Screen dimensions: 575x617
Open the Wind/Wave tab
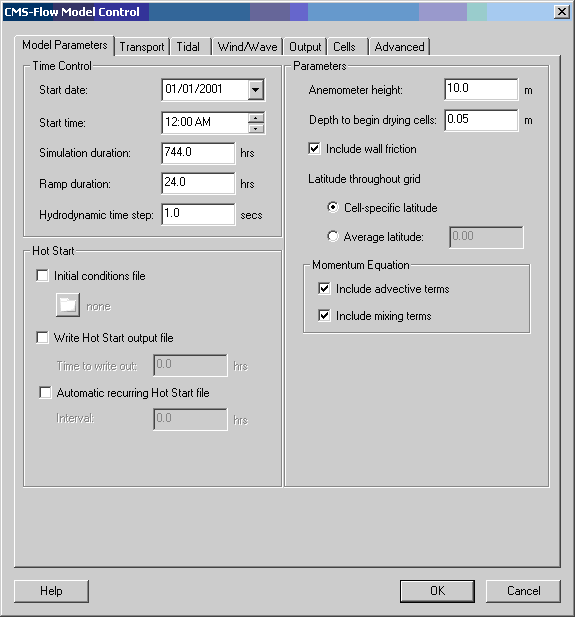pyautogui.click(x=248, y=47)
